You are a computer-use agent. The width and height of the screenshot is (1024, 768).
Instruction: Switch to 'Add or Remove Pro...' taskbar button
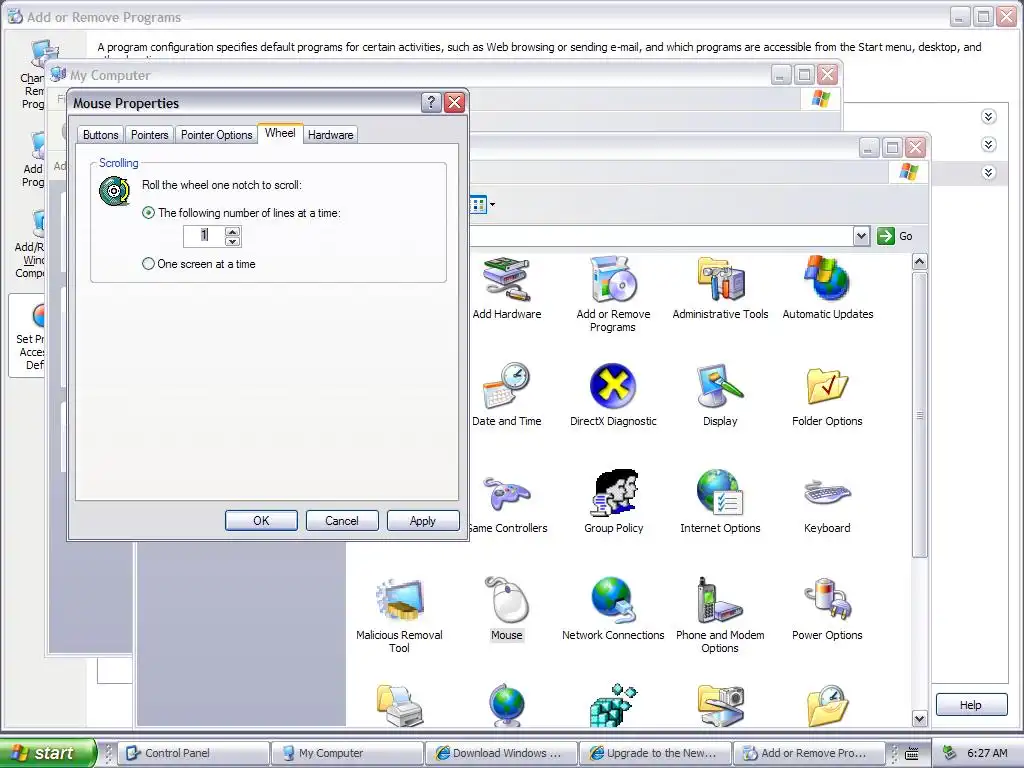(809, 753)
